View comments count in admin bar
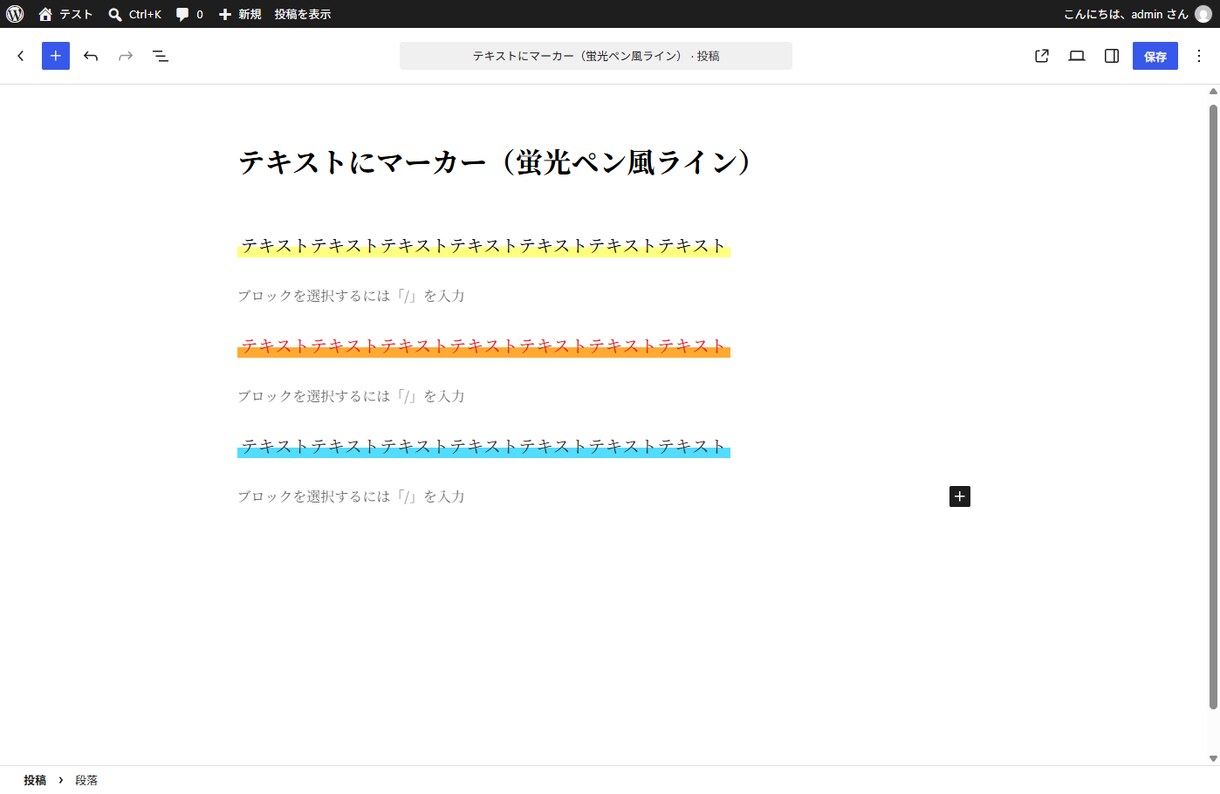This screenshot has height=794, width=1220. click(x=189, y=14)
